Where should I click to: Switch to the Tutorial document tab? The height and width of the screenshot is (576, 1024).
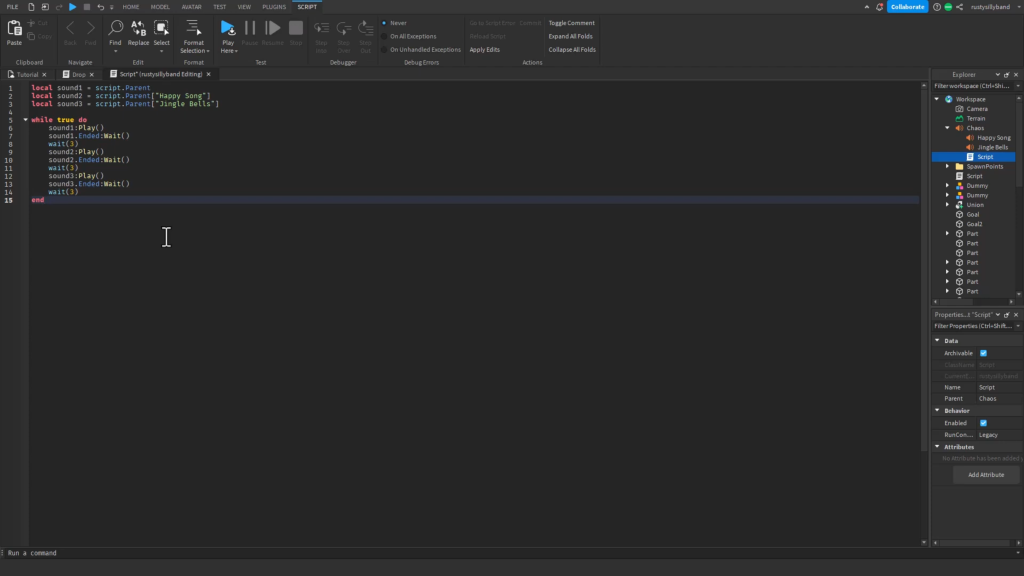tap(27, 74)
